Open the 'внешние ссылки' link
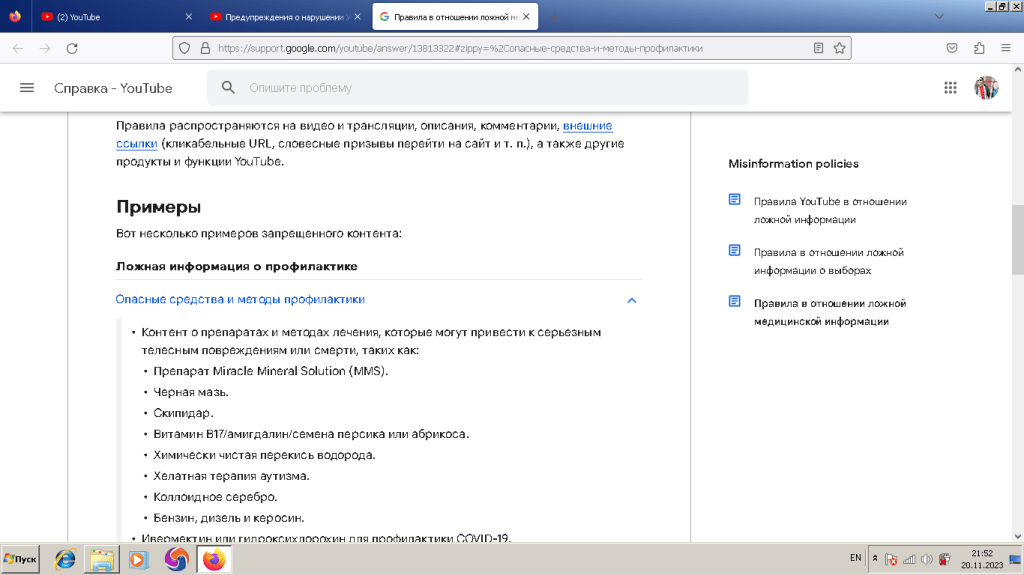This screenshot has height=575, width=1024. pos(587,126)
